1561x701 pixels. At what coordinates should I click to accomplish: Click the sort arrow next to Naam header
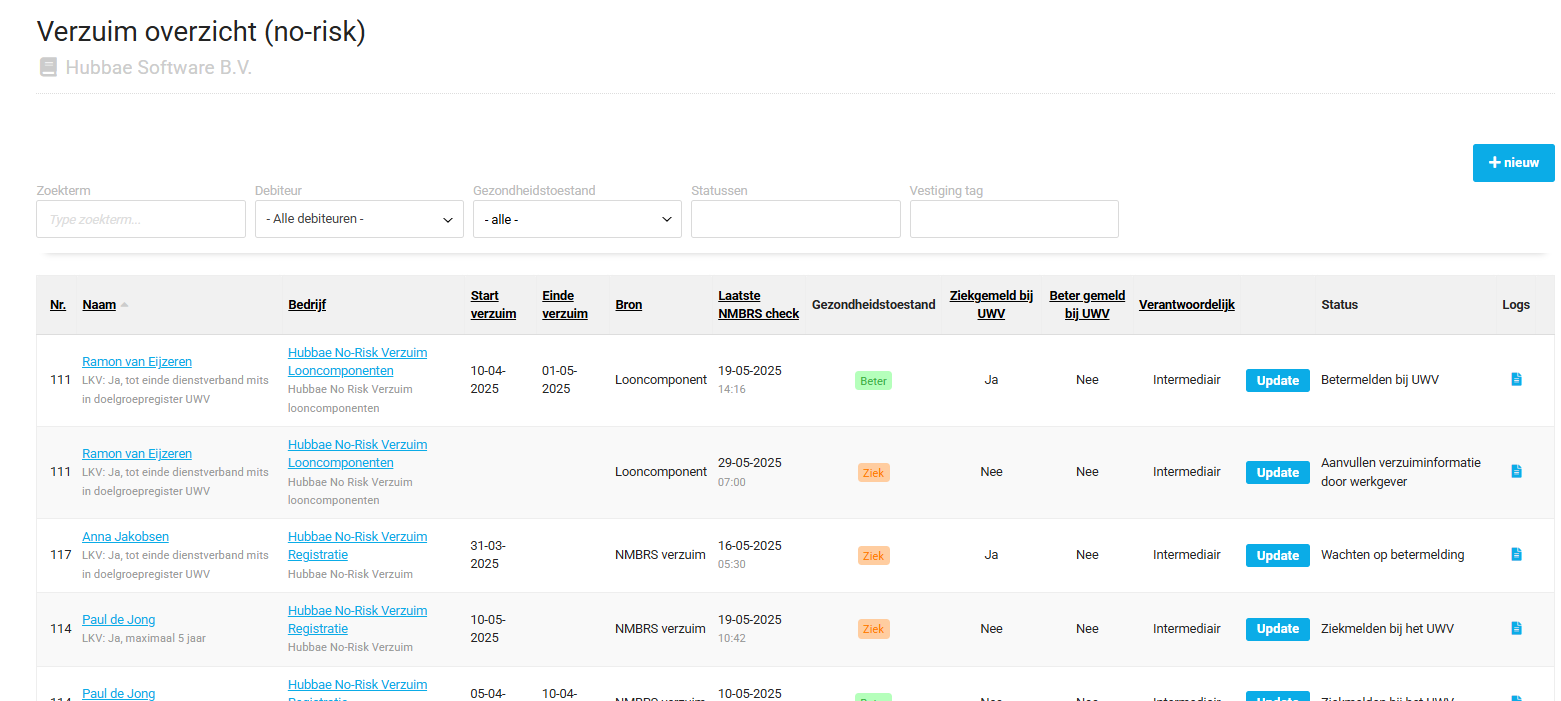(x=125, y=305)
